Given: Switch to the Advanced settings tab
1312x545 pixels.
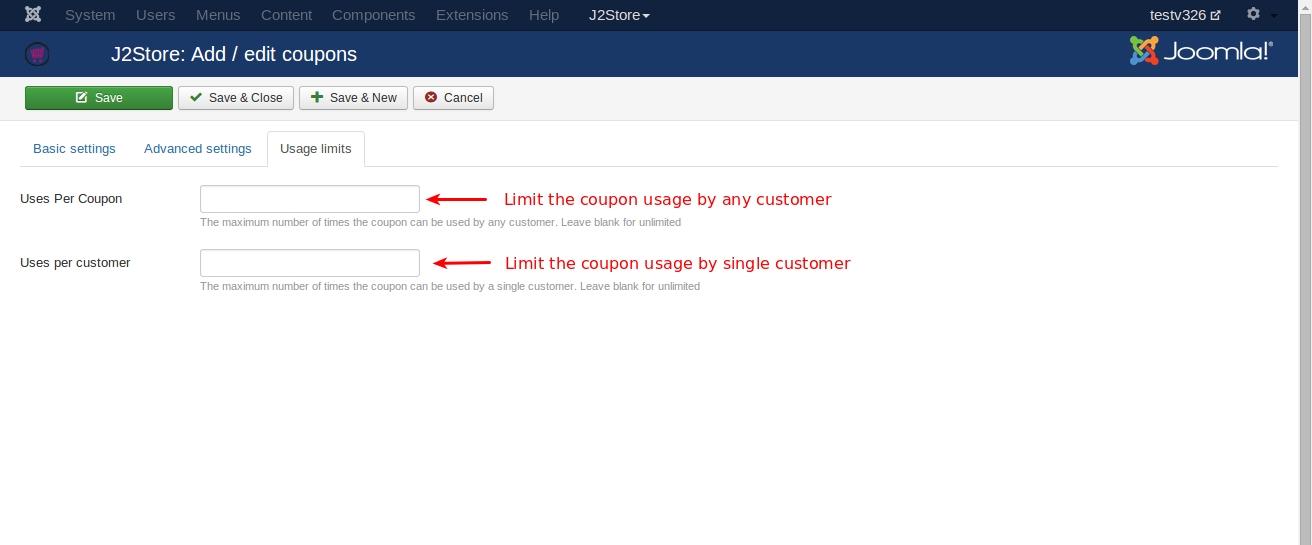Looking at the screenshot, I should coord(198,149).
